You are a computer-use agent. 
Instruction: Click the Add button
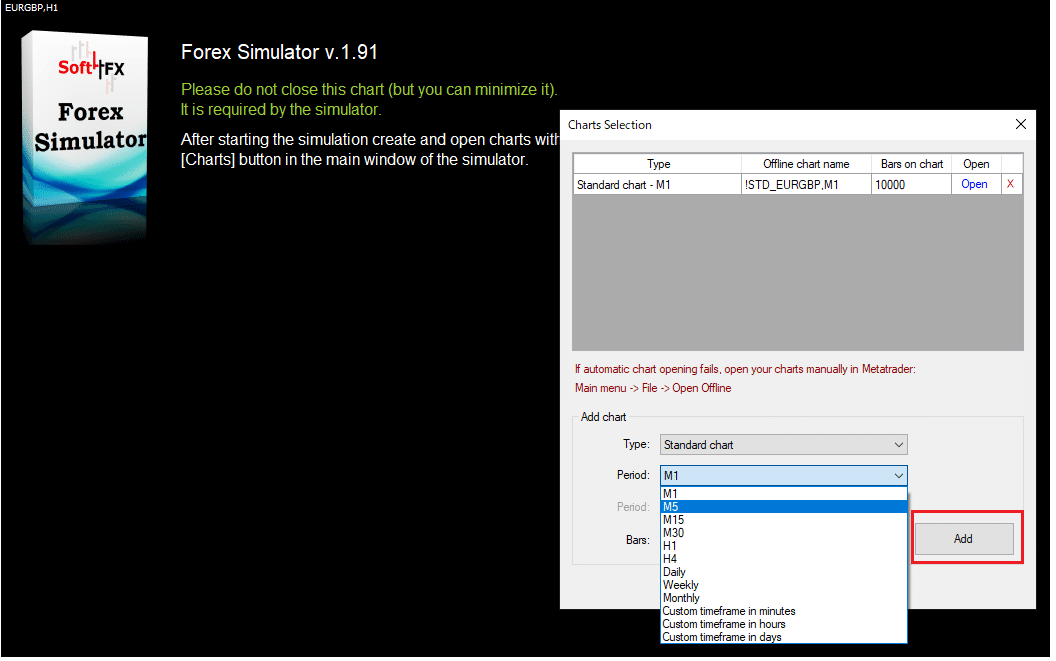point(963,538)
